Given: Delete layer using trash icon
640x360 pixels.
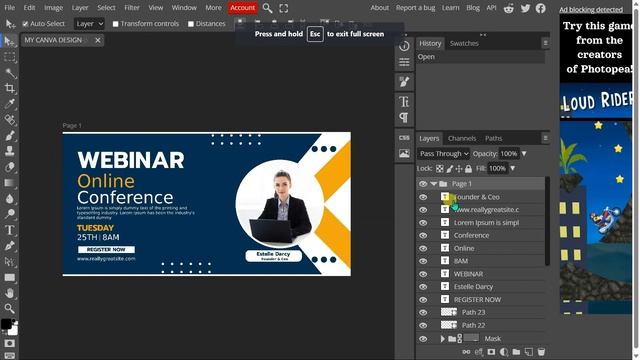Looking at the screenshot, I should [x=541, y=352].
